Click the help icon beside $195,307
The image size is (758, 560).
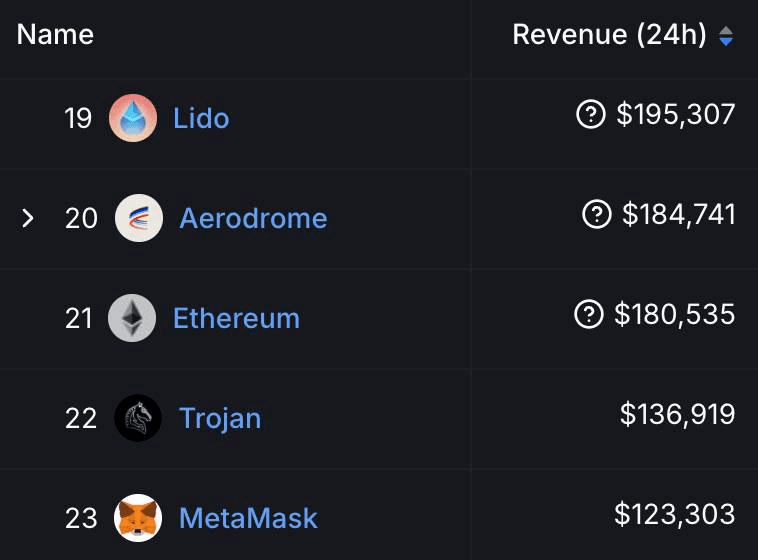(591, 115)
